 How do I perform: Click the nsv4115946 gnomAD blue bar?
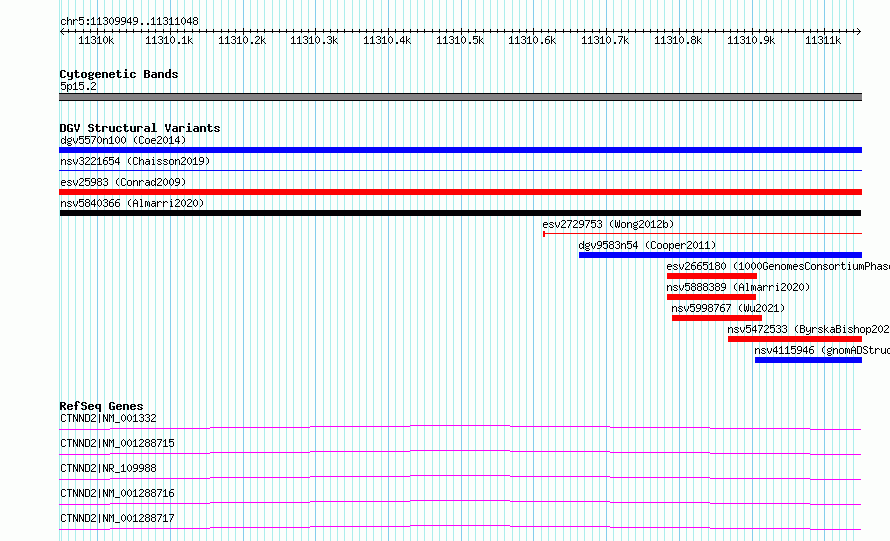tap(808, 360)
